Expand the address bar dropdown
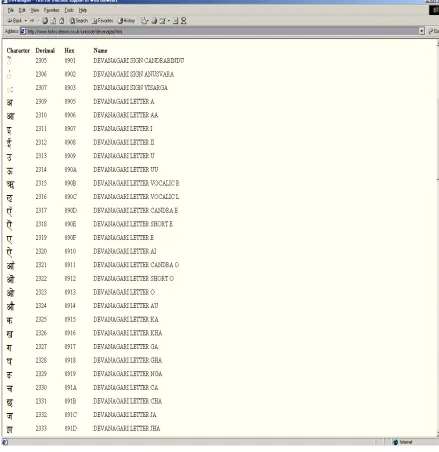This screenshot has height=452, width=439. pos(422,31)
